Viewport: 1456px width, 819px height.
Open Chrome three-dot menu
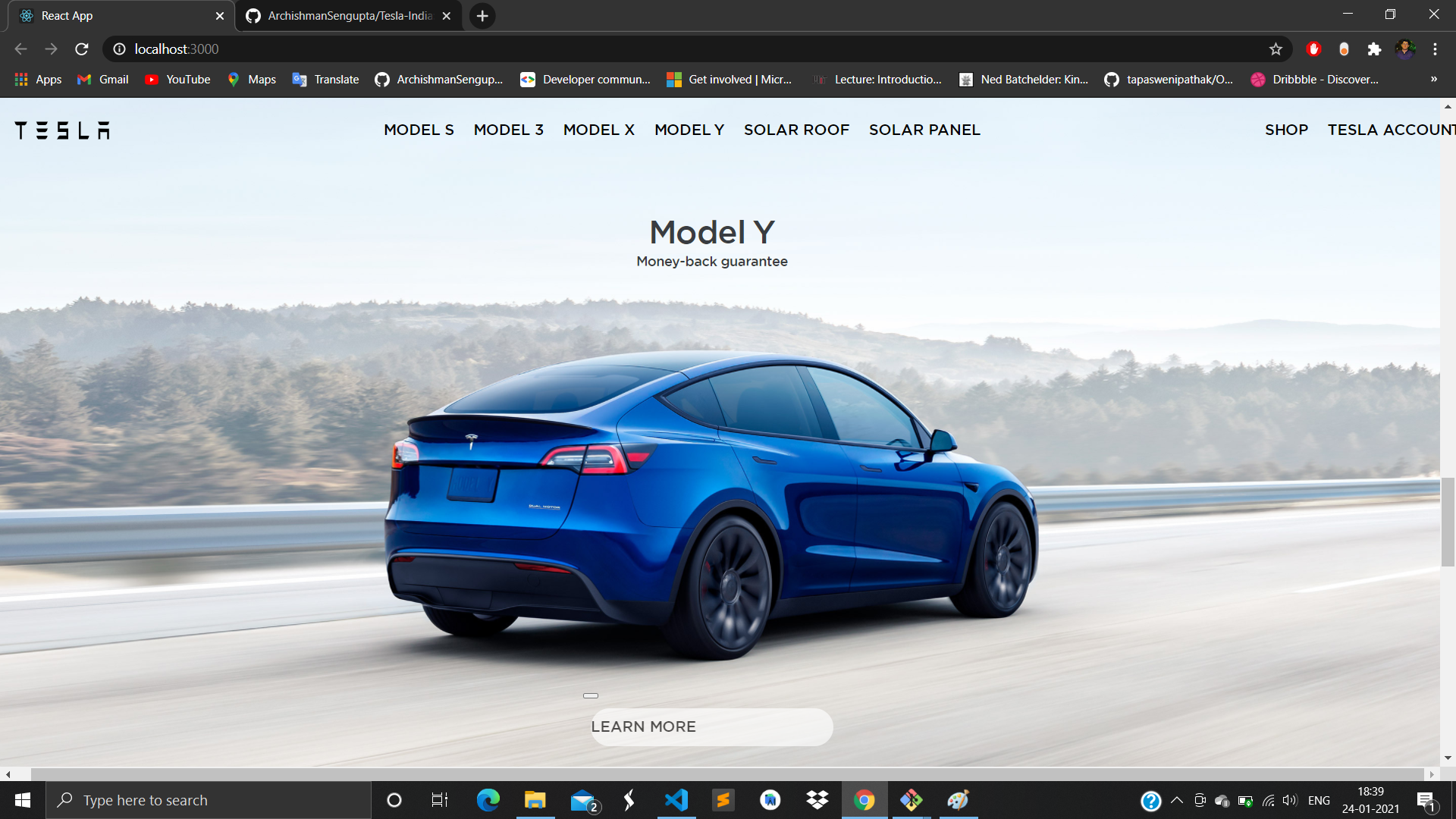click(1435, 49)
